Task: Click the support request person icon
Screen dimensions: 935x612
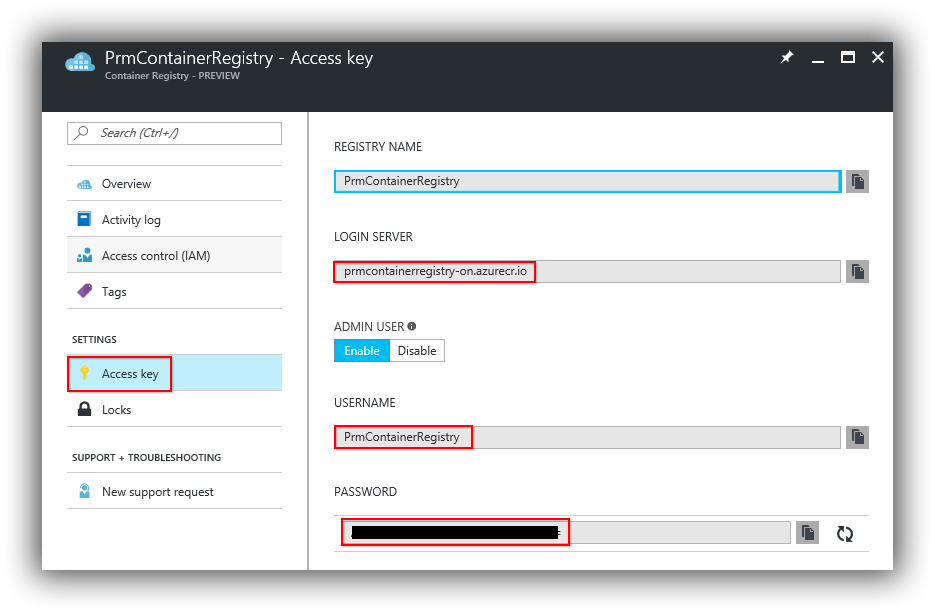Action: [x=85, y=491]
